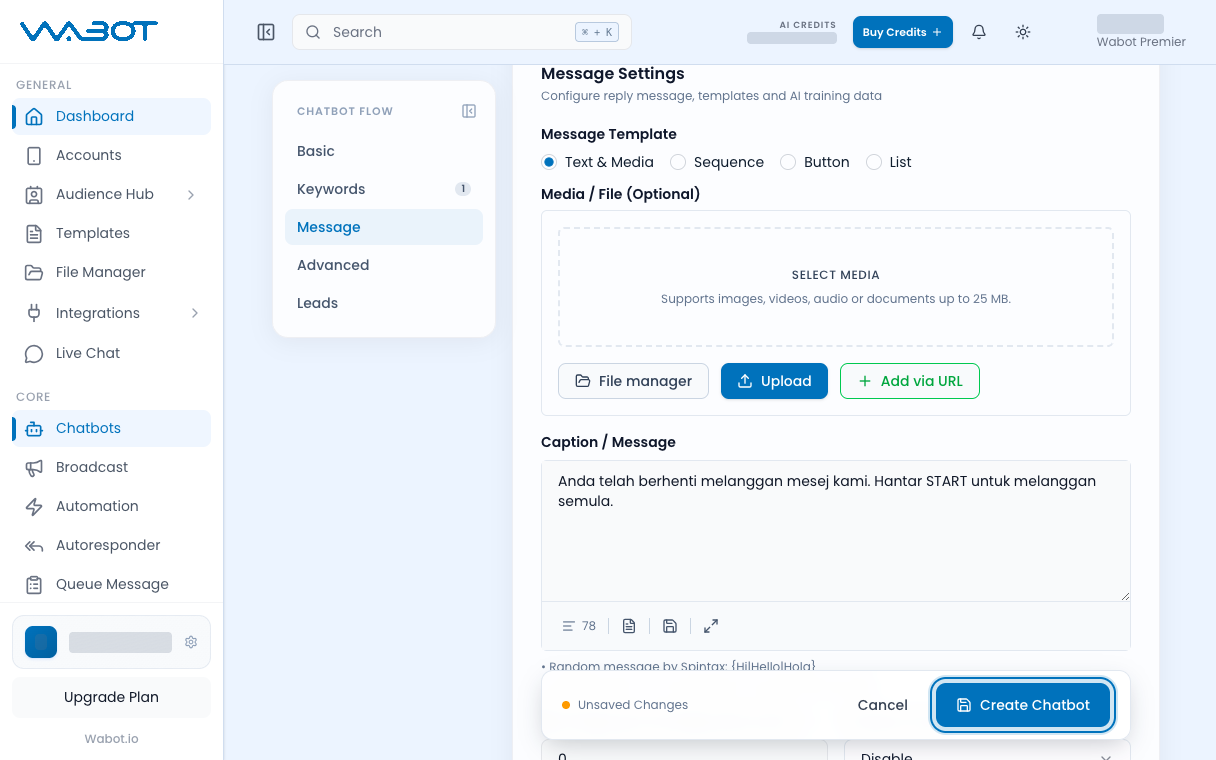Open account settings gear icon
The height and width of the screenshot is (760, 1216).
(x=191, y=642)
